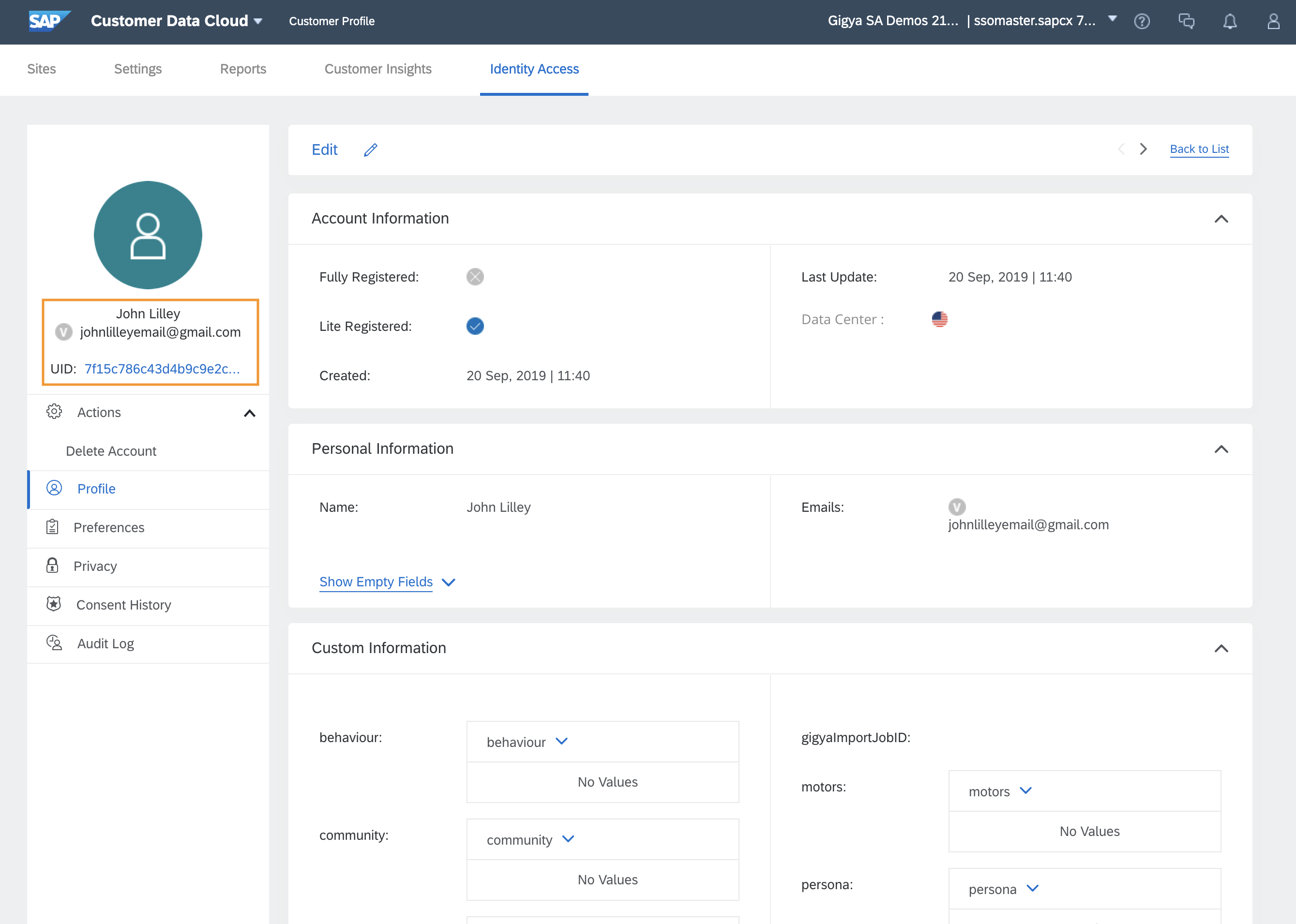The image size is (1296, 924).
Task: Click the pencil edit icon
Action: tap(371, 149)
